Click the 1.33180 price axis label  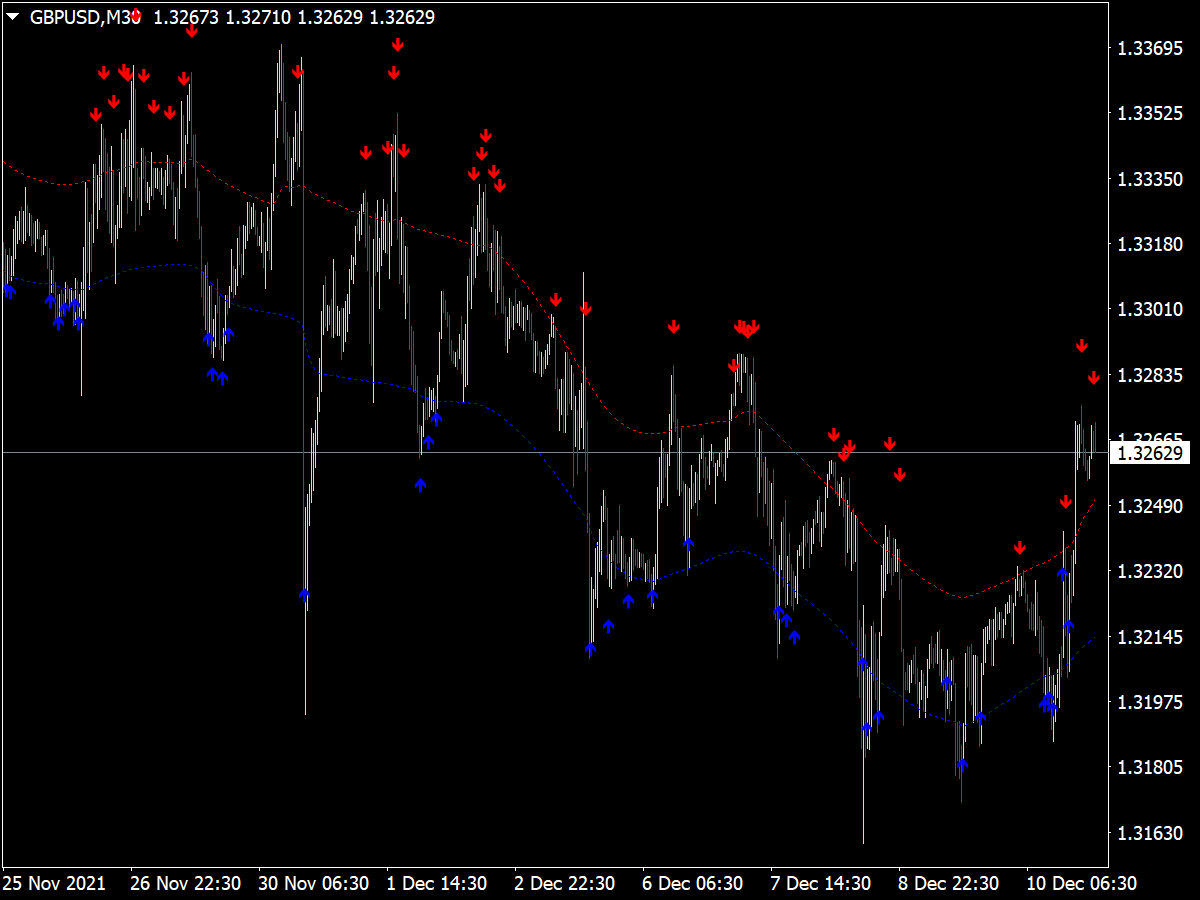(x=1150, y=244)
